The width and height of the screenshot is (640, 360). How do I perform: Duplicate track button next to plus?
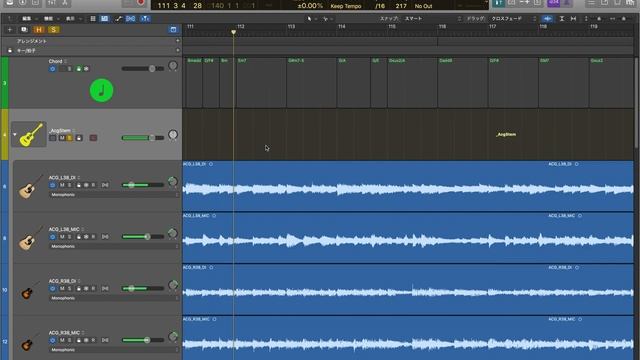pyautogui.click(x=24, y=30)
